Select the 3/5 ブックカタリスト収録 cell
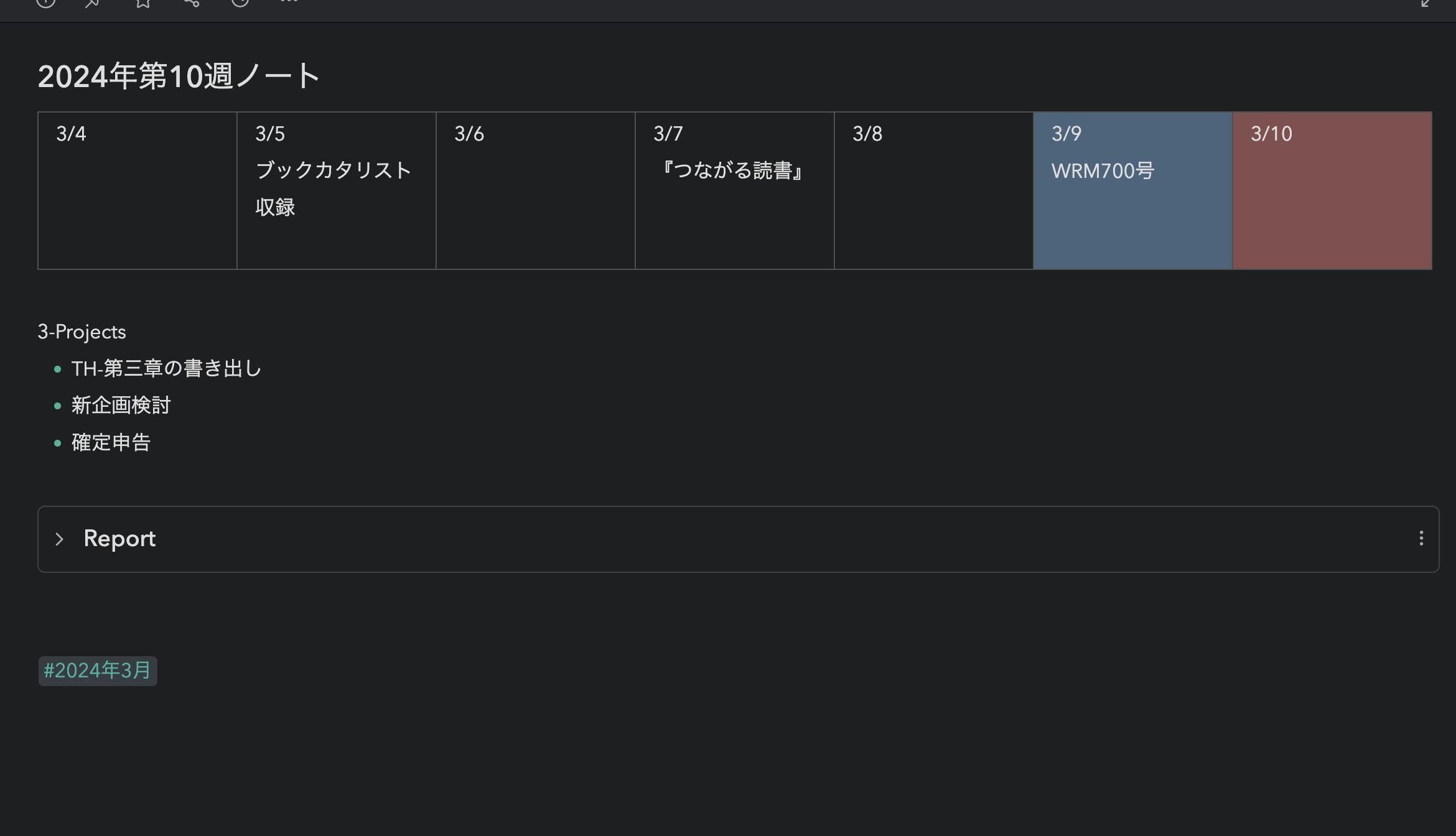Viewport: 1456px width, 836px height. pos(336,190)
